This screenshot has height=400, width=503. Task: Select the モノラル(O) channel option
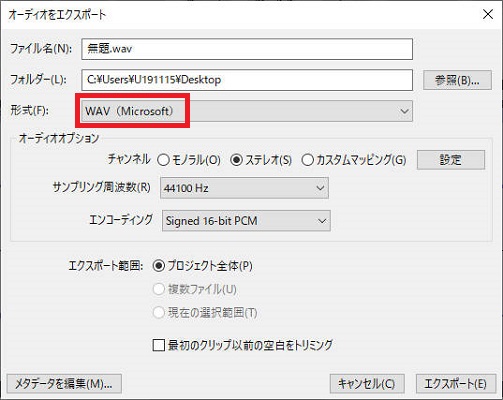click(x=189, y=160)
